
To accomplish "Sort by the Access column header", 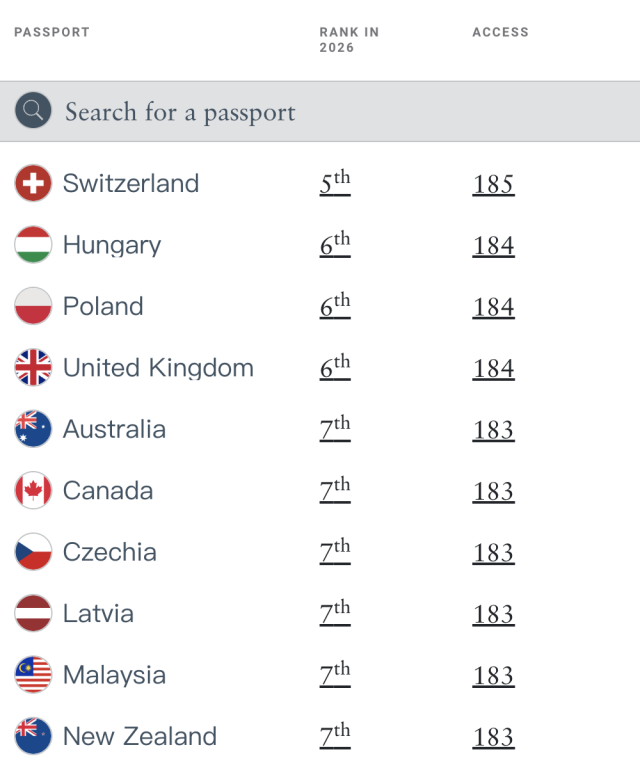I will 500,32.
